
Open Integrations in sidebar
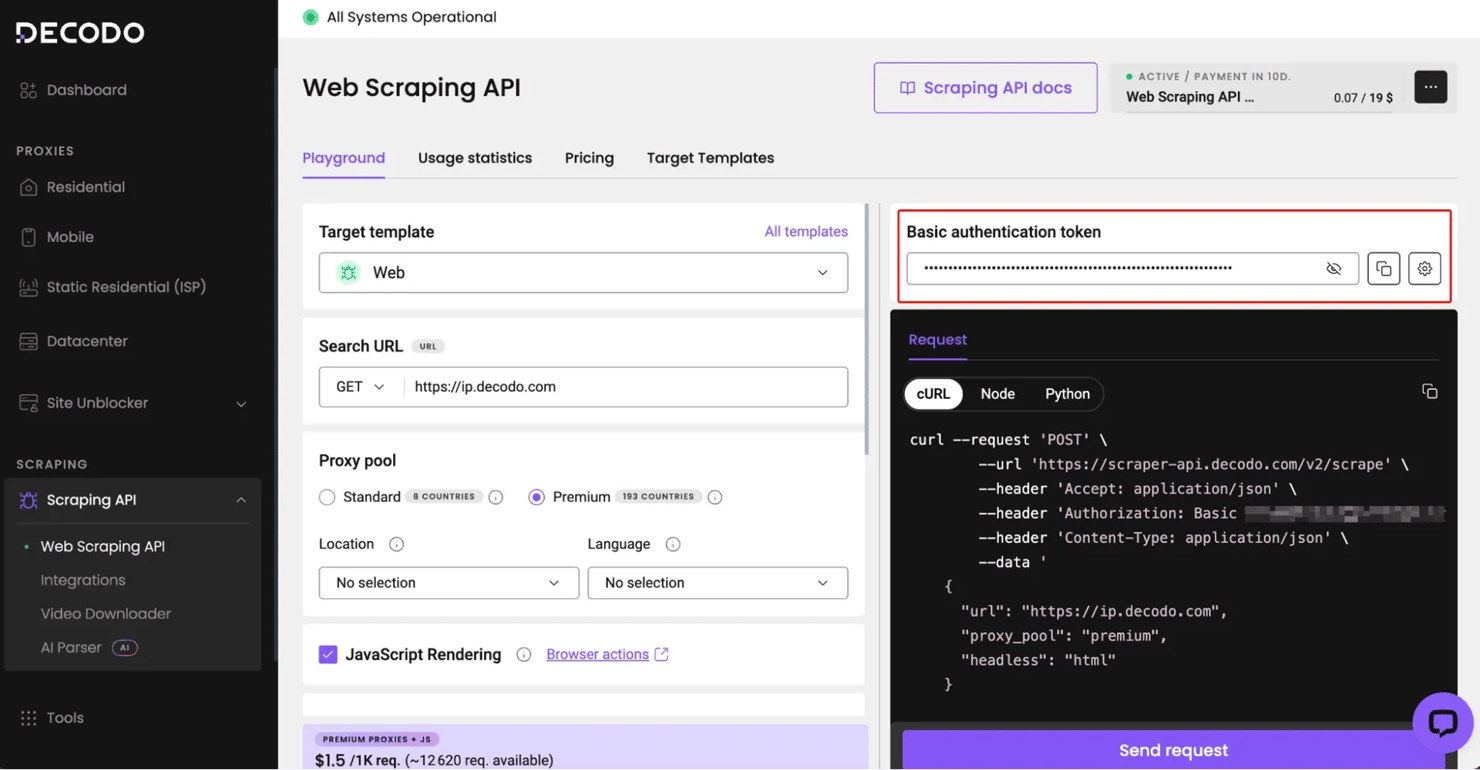coord(83,580)
